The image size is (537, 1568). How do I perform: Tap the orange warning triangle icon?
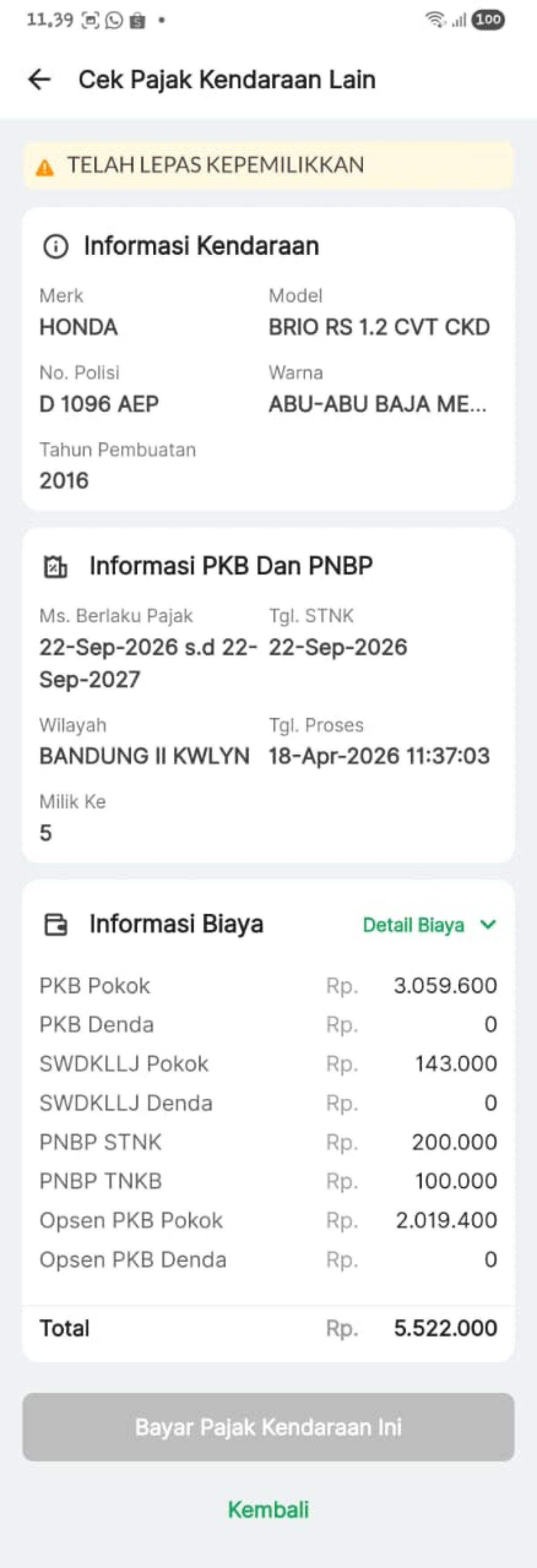[44, 167]
